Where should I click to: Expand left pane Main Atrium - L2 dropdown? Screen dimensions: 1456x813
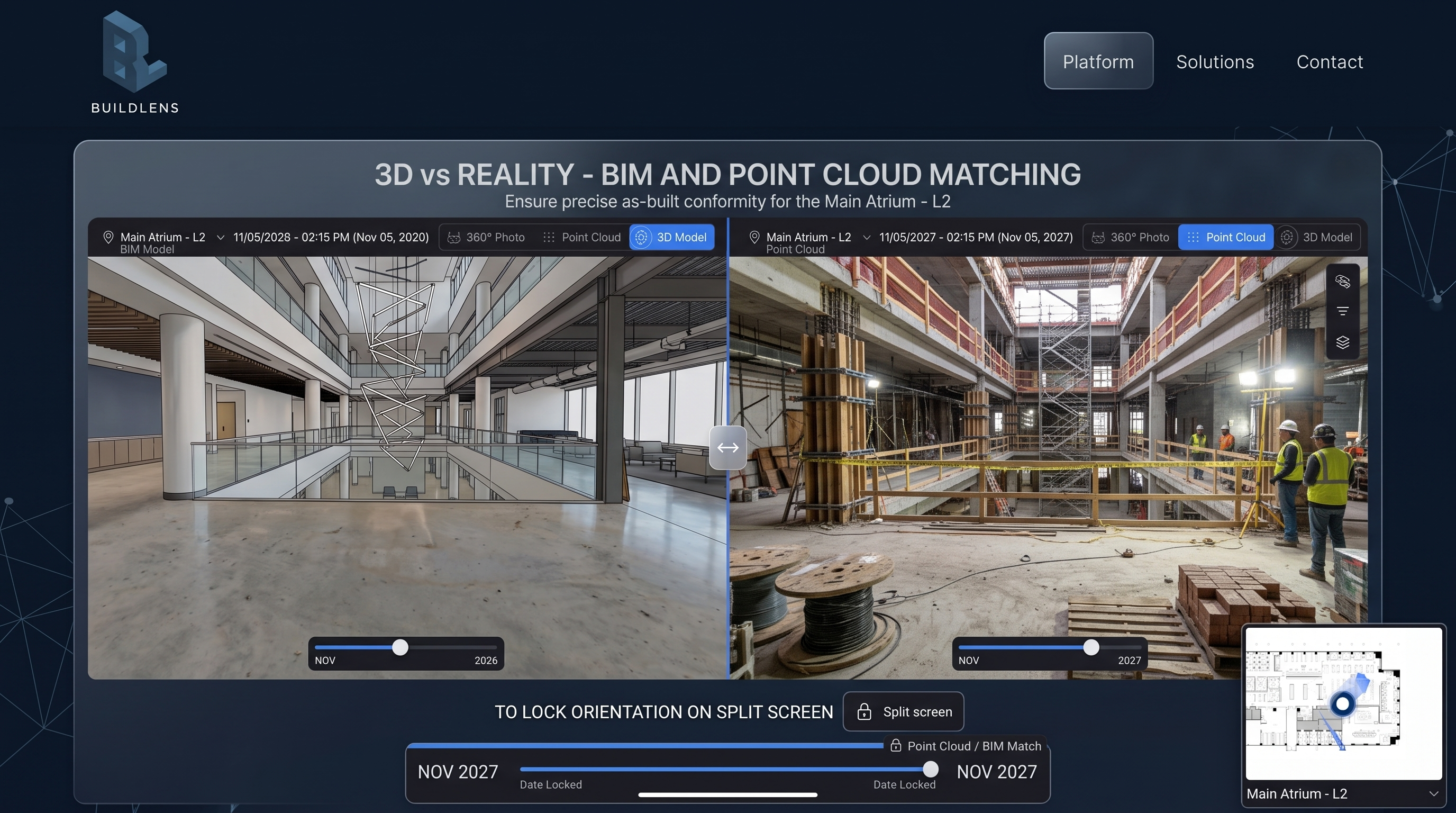(221, 238)
